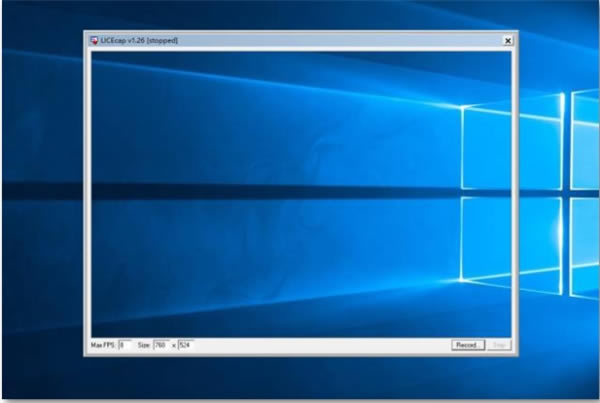Click the Max FPS label
The width and height of the screenshot is (600, 403).
pos(103,344)
